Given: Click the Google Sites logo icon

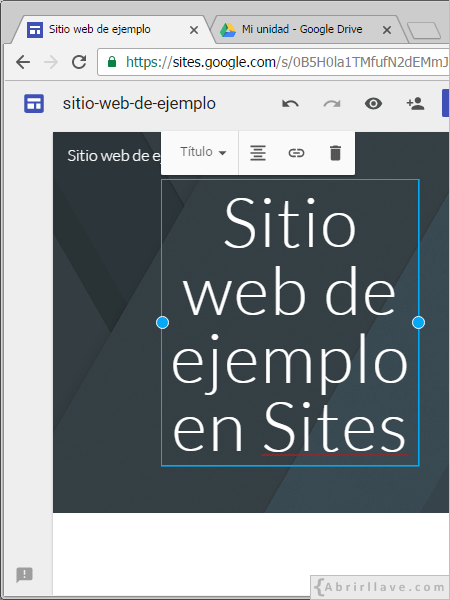Looking at the screenshot, I should 34,104.
